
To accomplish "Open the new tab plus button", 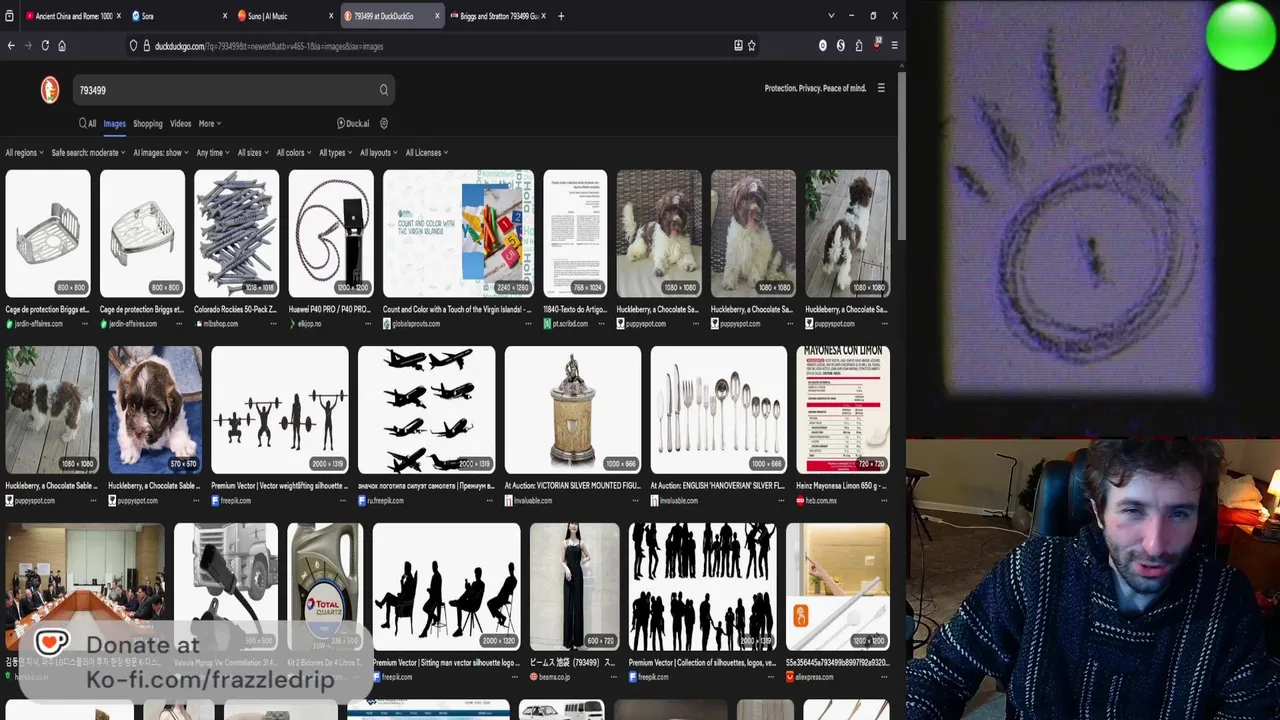I will tap(561, 16).
